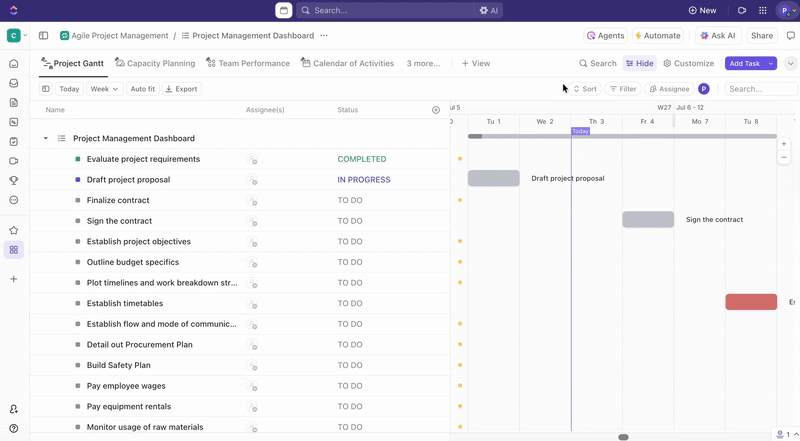The image size is (800, 441).
Task: Focus the global Search field
Action: [x=386, y=10]
